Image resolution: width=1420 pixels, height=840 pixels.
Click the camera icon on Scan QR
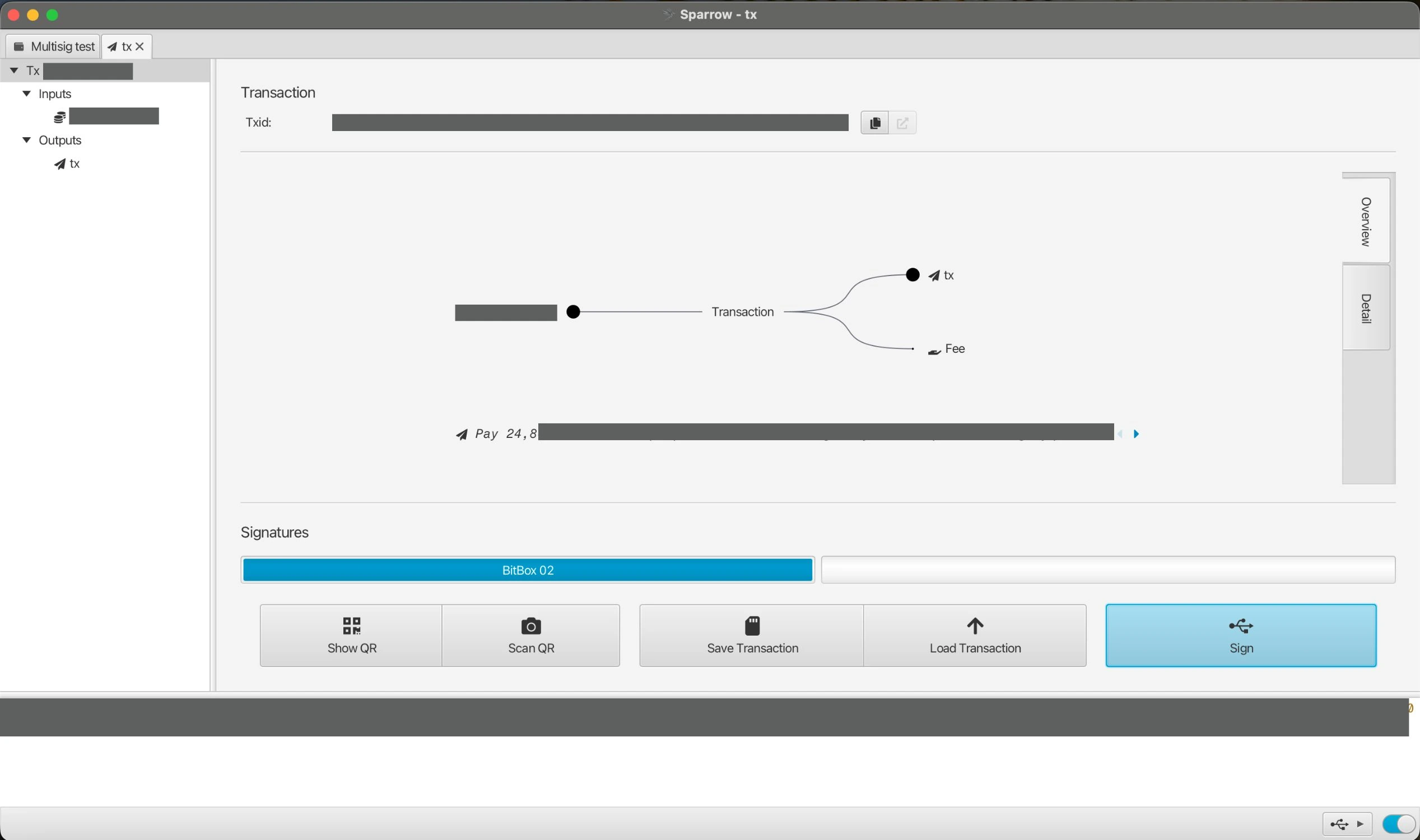[x=530, y=627]
